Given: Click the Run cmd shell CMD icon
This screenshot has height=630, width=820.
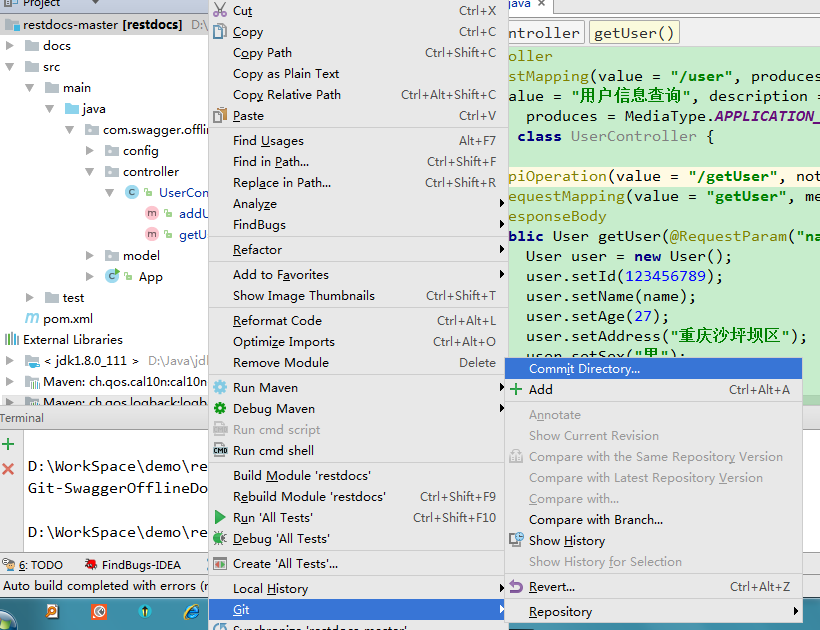Looking at the screenshot, I should tap(220, 450).
